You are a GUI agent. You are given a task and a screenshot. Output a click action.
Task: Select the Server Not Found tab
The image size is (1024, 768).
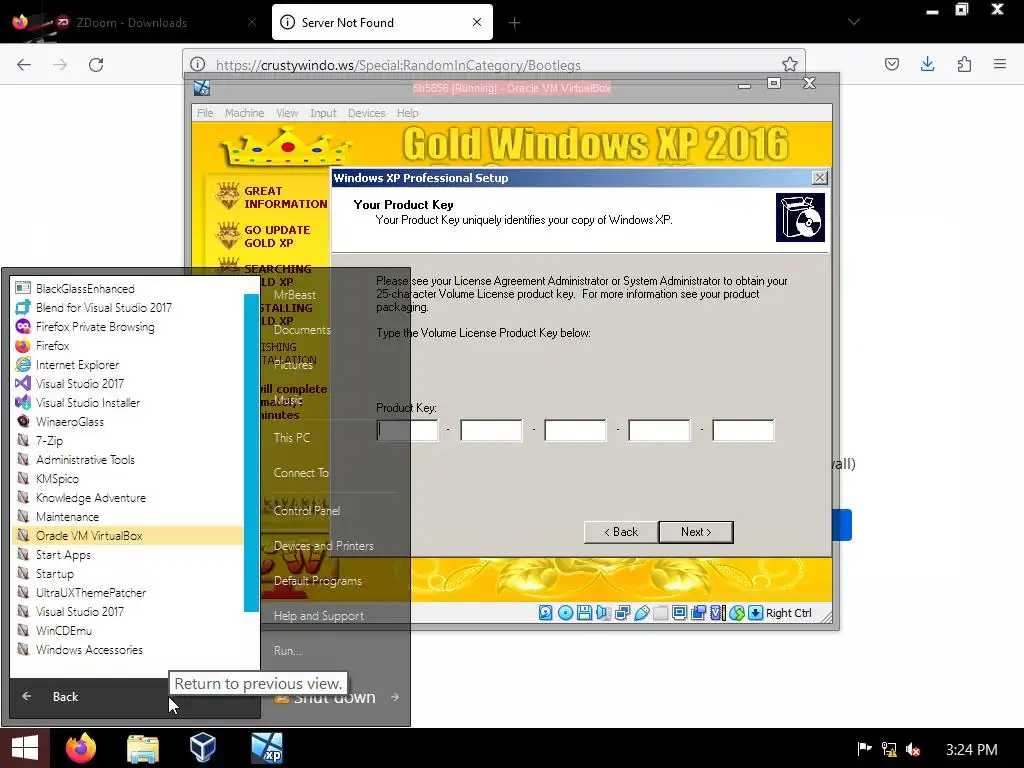(382, 23)
